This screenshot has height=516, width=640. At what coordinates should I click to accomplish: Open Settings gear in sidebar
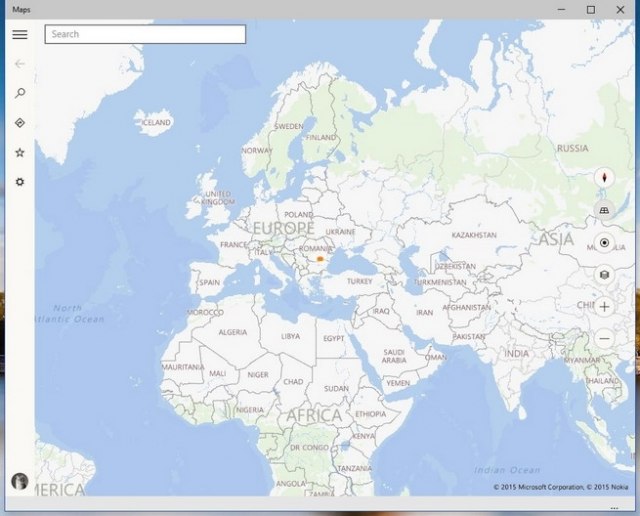(x=20, y=182)
